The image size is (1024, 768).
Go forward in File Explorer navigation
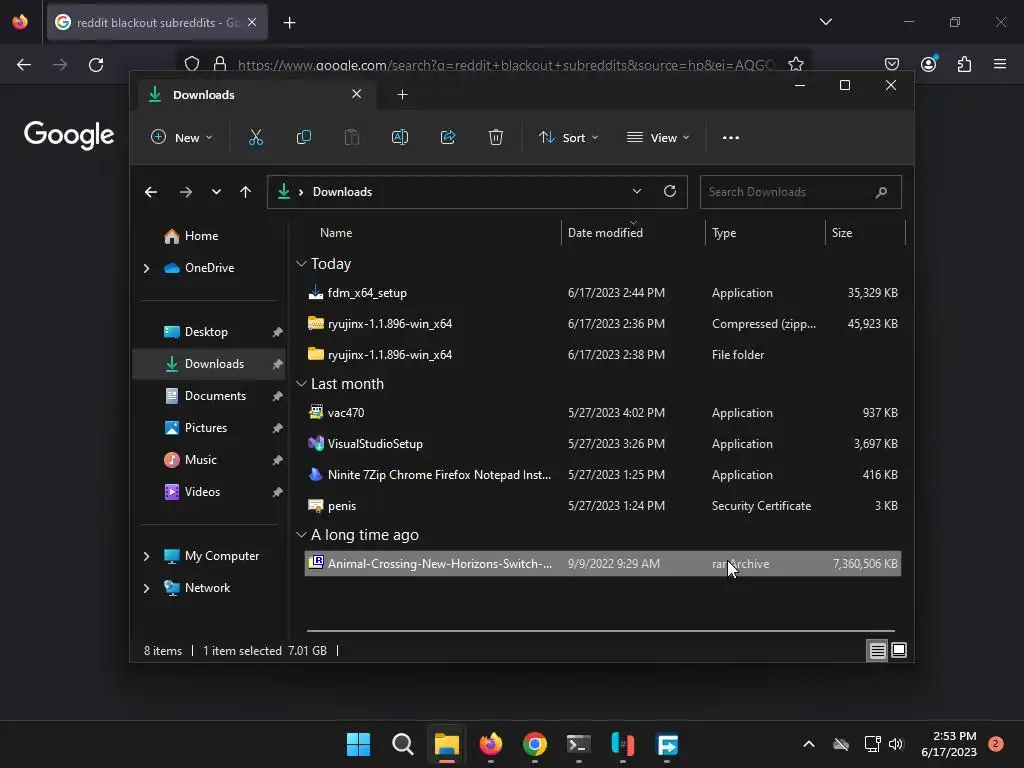(x=185, y=192)
